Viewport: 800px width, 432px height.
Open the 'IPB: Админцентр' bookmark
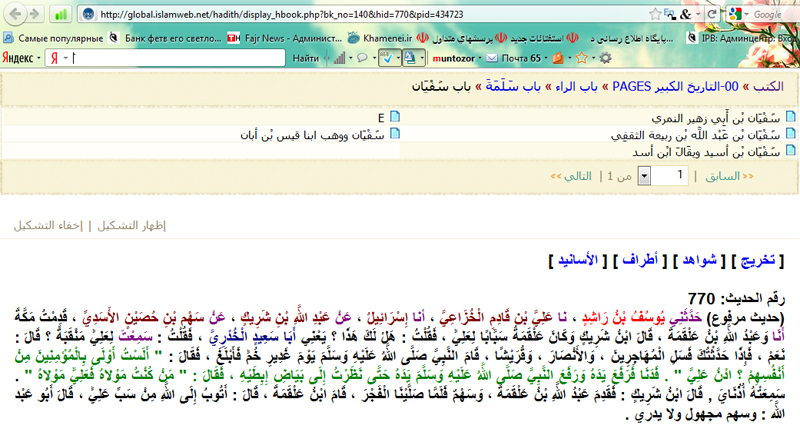742,38
